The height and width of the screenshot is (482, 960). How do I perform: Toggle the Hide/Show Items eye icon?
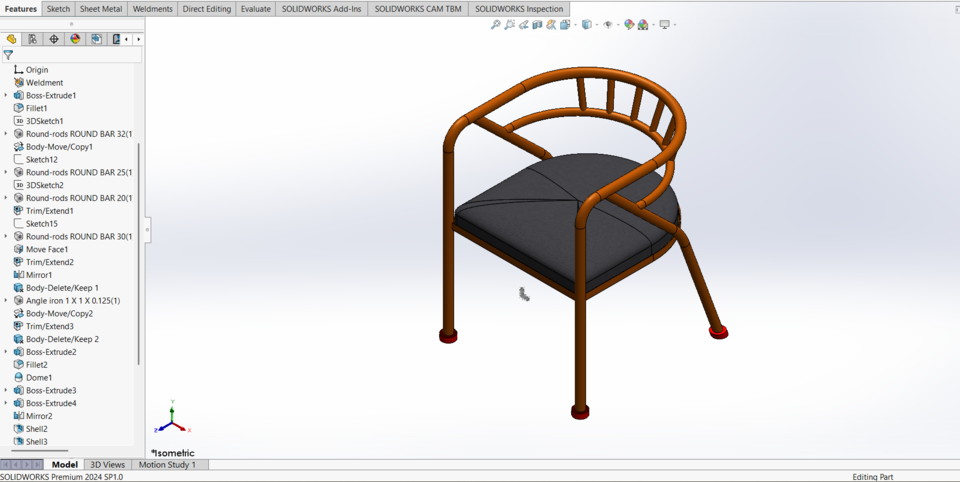coord(607,24)
